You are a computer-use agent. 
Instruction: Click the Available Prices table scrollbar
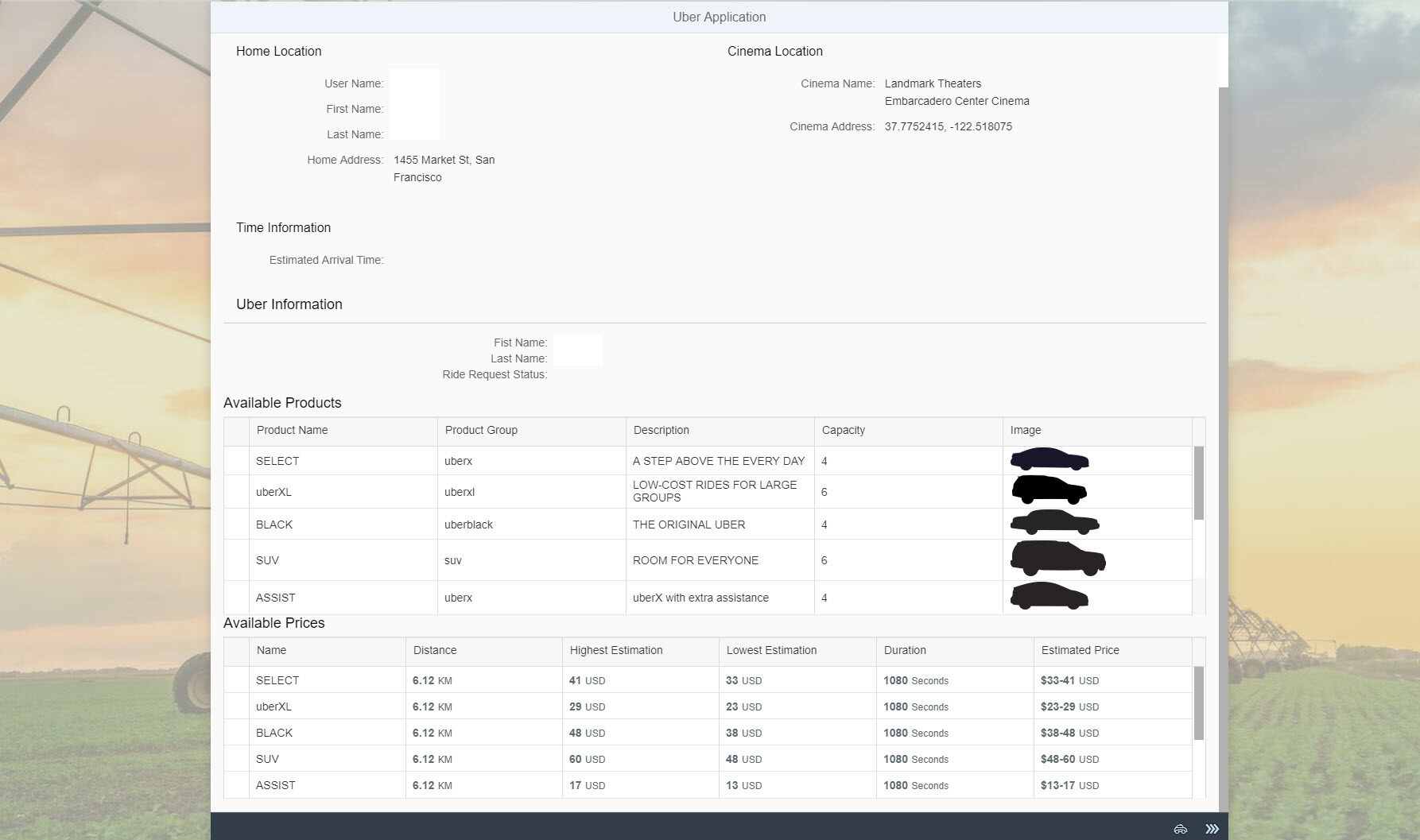click(1199, 703)
